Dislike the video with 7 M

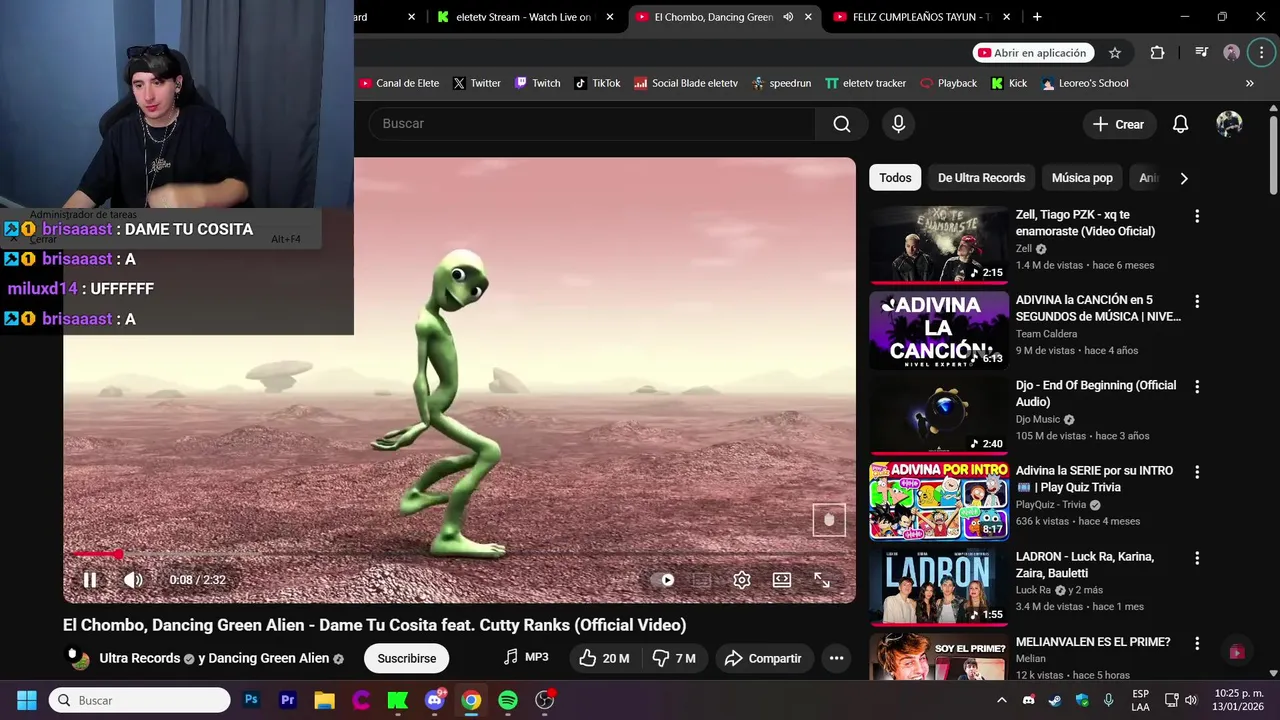click(x=674, y=658)
